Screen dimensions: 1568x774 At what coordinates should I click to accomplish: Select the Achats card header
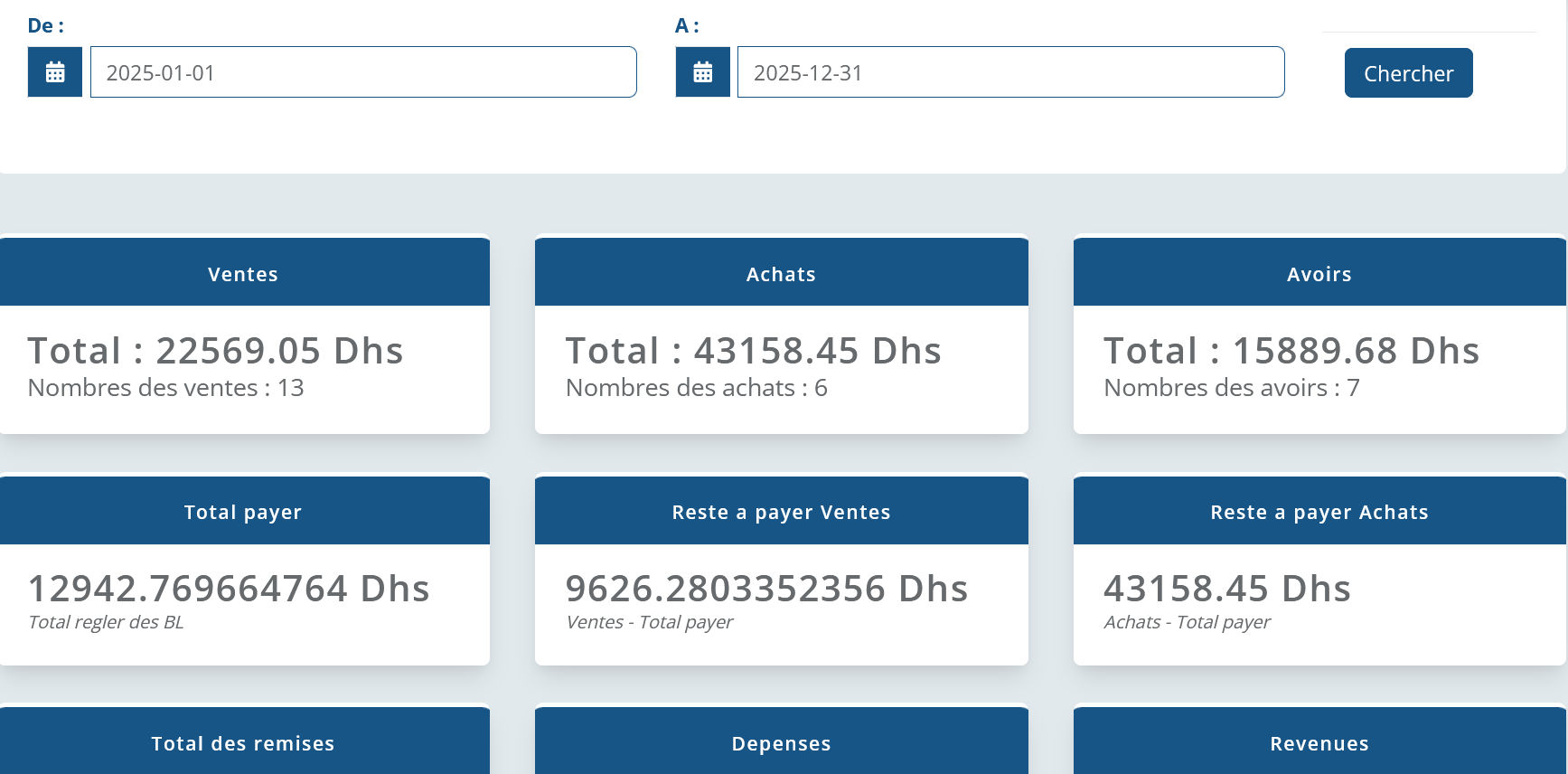[781, 274]
